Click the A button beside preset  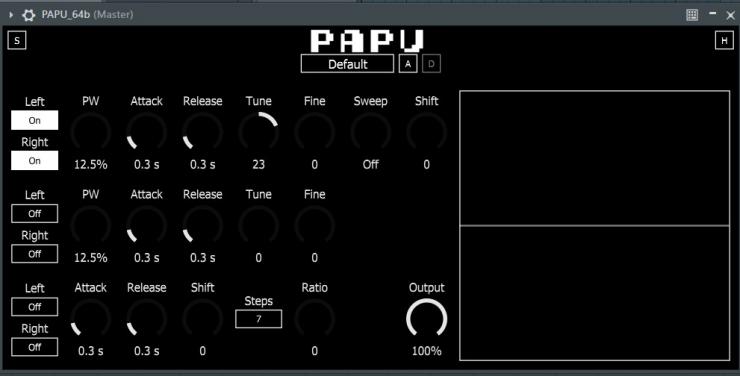[408, 64]
